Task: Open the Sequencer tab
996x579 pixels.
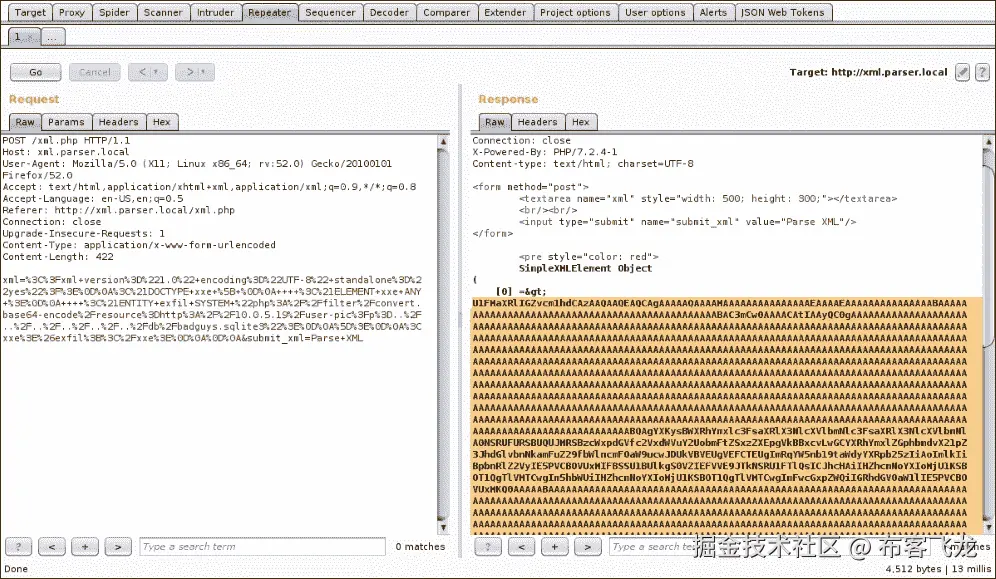Action: pyautogui.click(x=330, y=12)
